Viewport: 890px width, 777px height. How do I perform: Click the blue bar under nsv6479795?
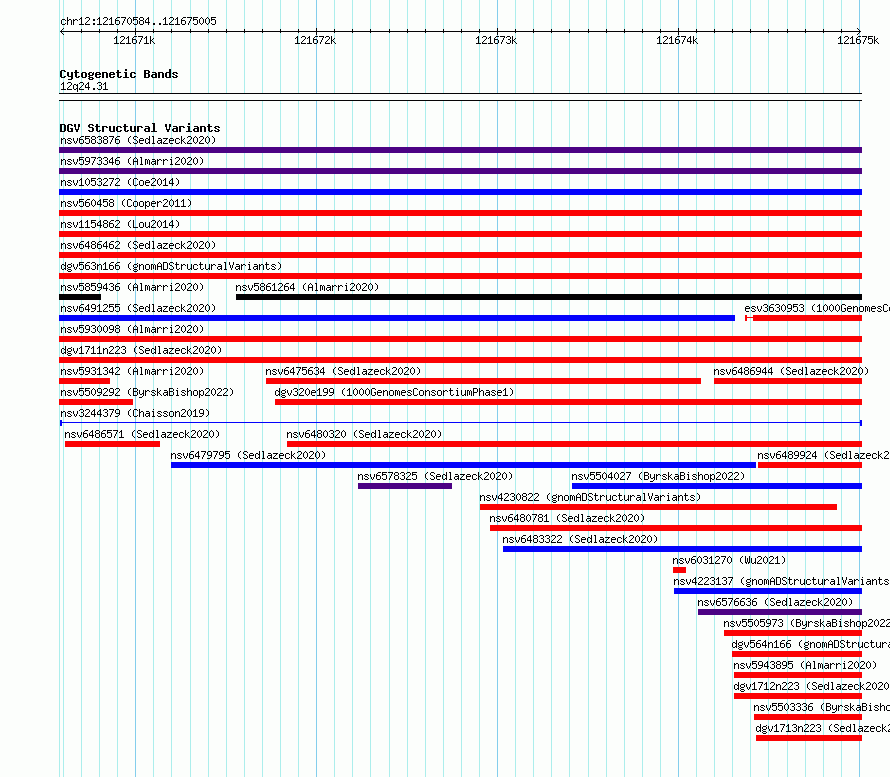pyautogui.click(x=464, y=465)
